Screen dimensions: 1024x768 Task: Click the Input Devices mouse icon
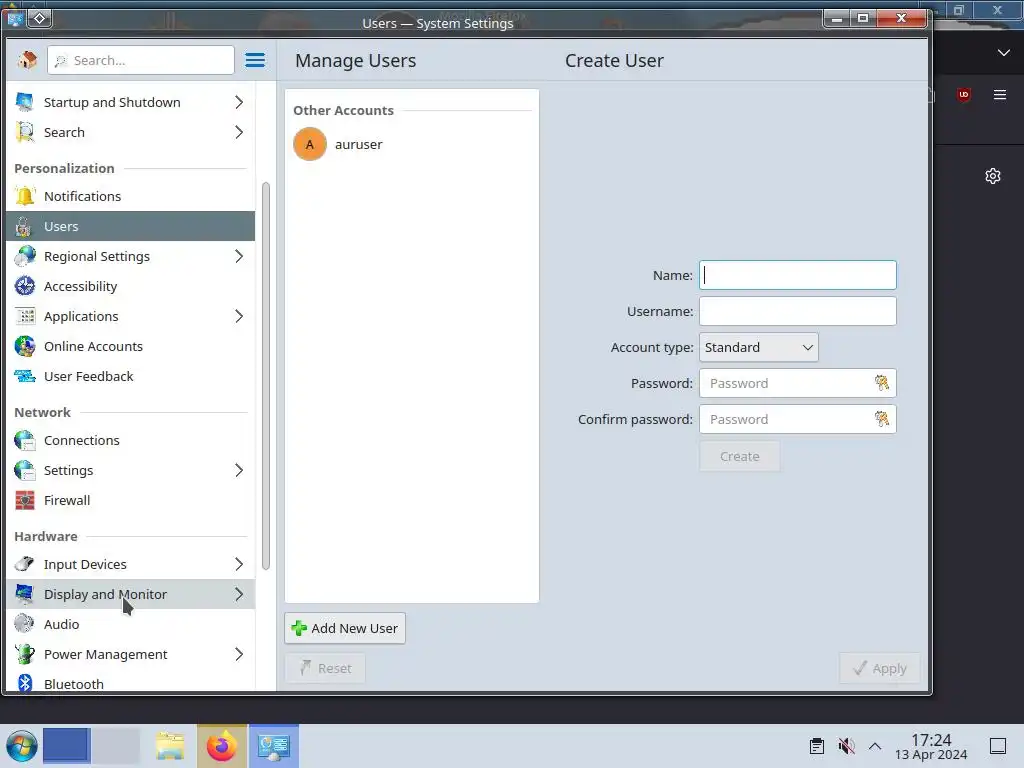[x=25, y=564]
